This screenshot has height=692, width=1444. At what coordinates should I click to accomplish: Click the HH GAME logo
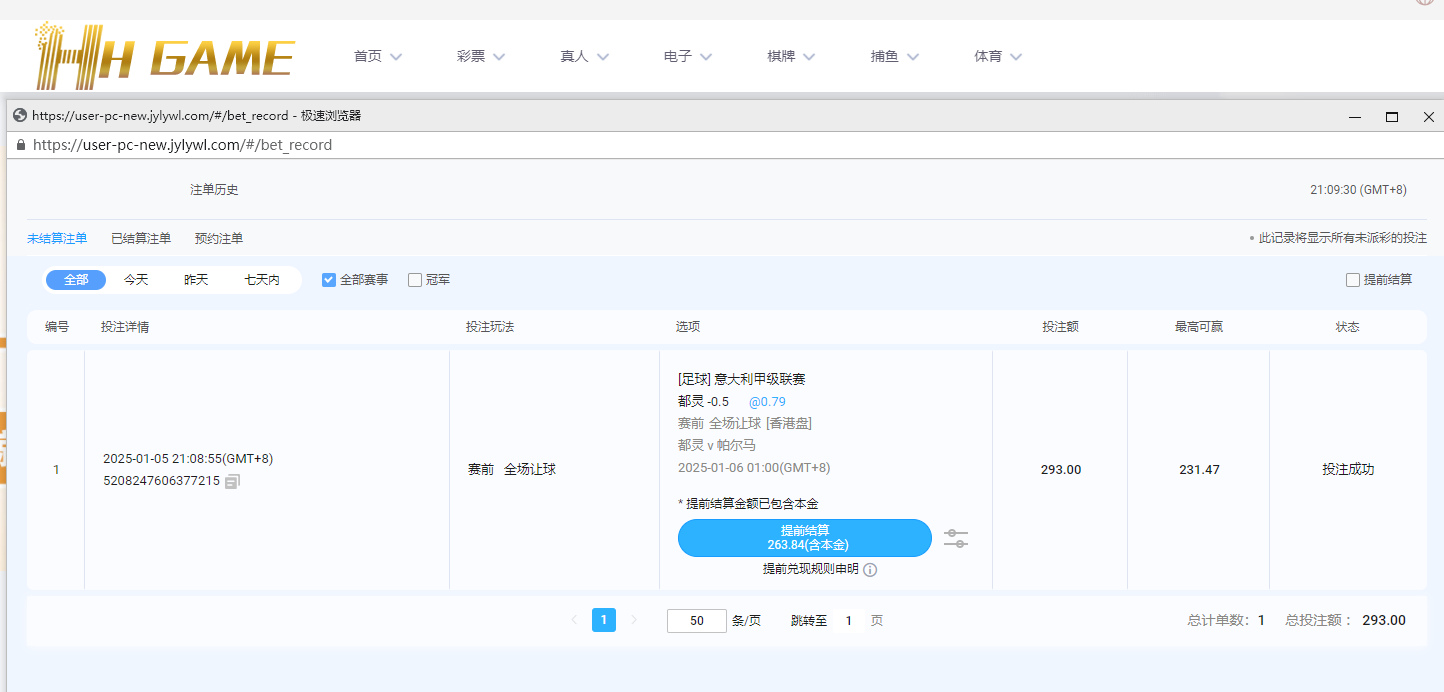[165, 56]
